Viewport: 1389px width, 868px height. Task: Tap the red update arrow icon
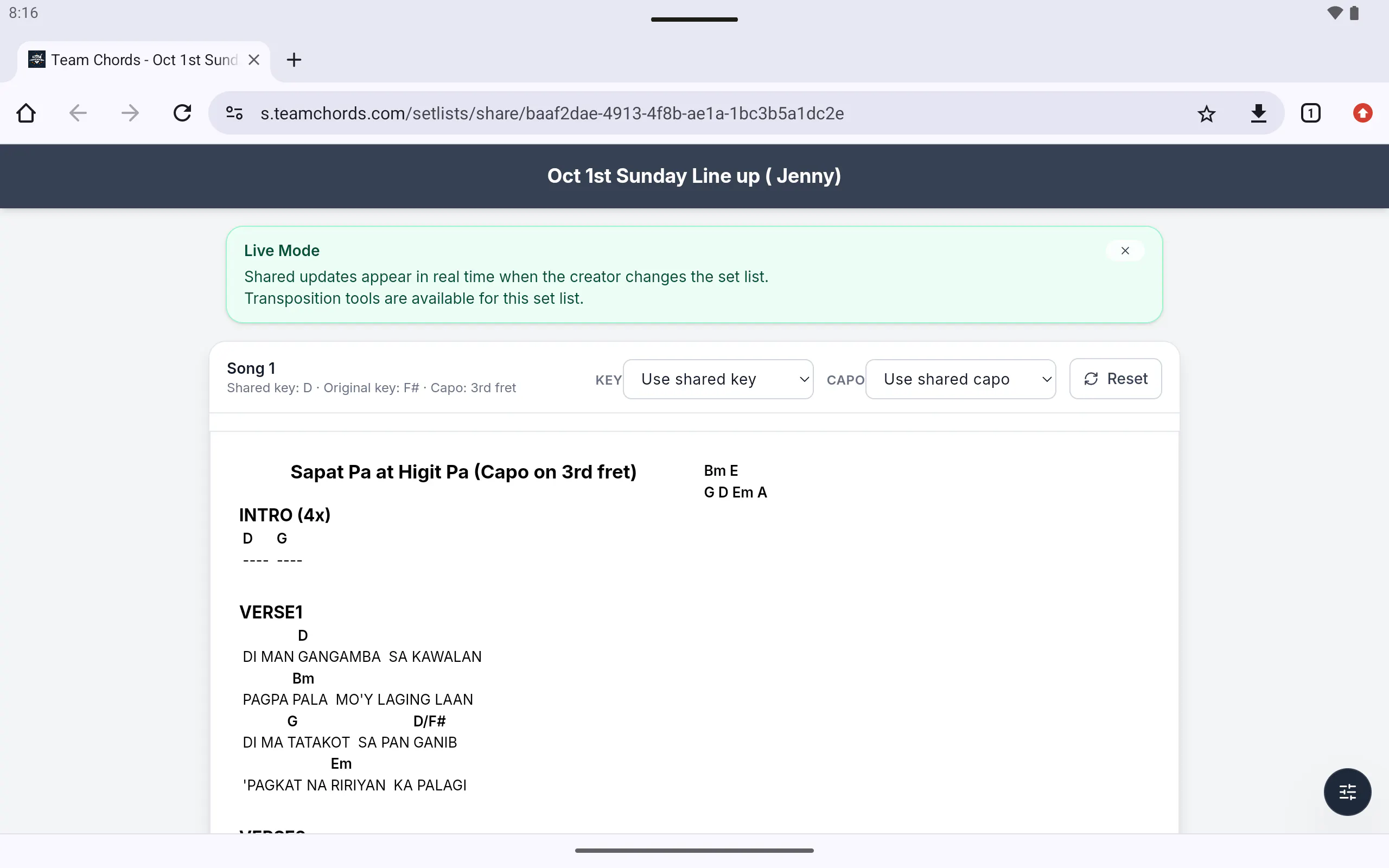pos(1362,113)
